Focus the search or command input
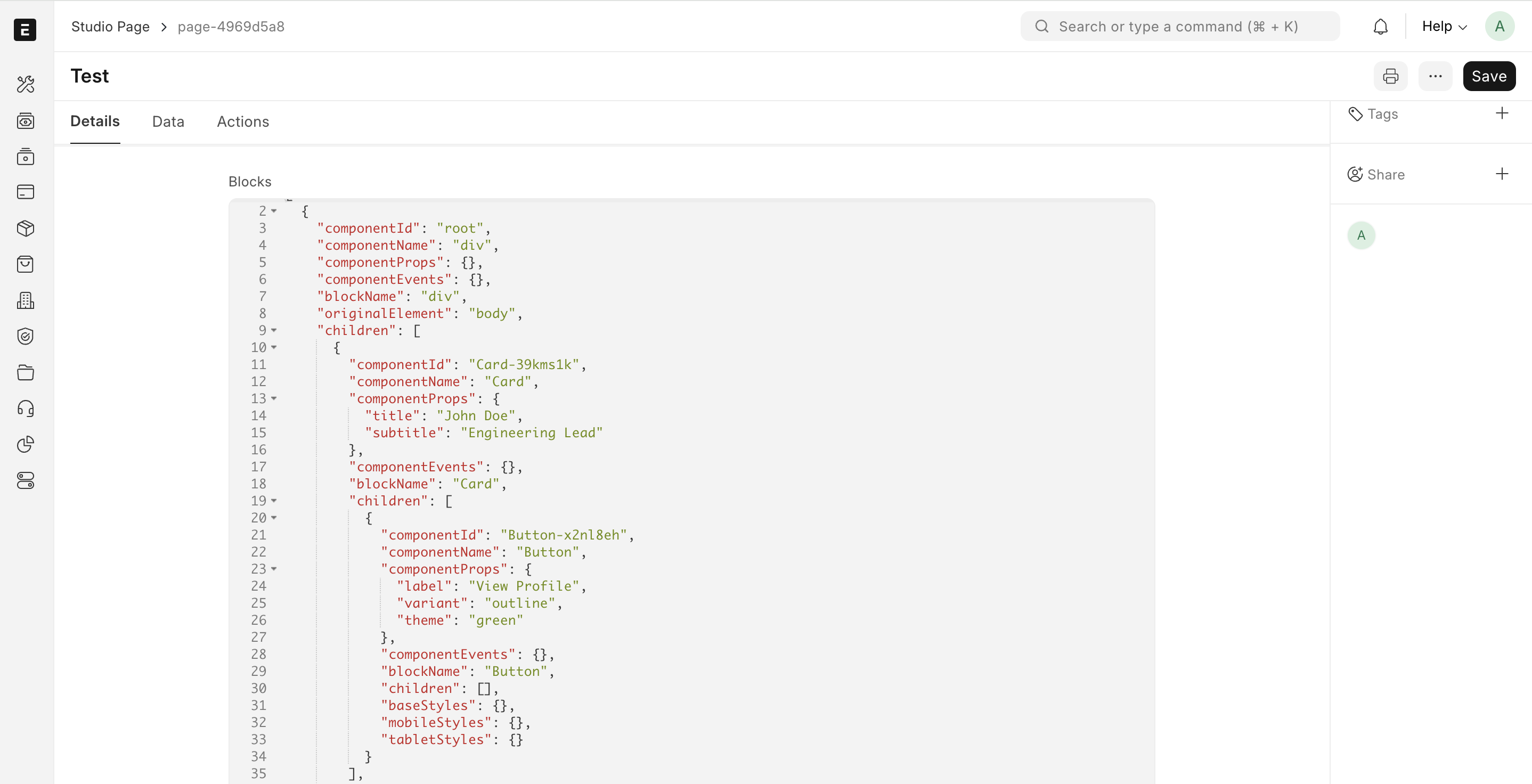Image resolution: width=1532 pixels, height=784 pixels. click(1180, 26)
